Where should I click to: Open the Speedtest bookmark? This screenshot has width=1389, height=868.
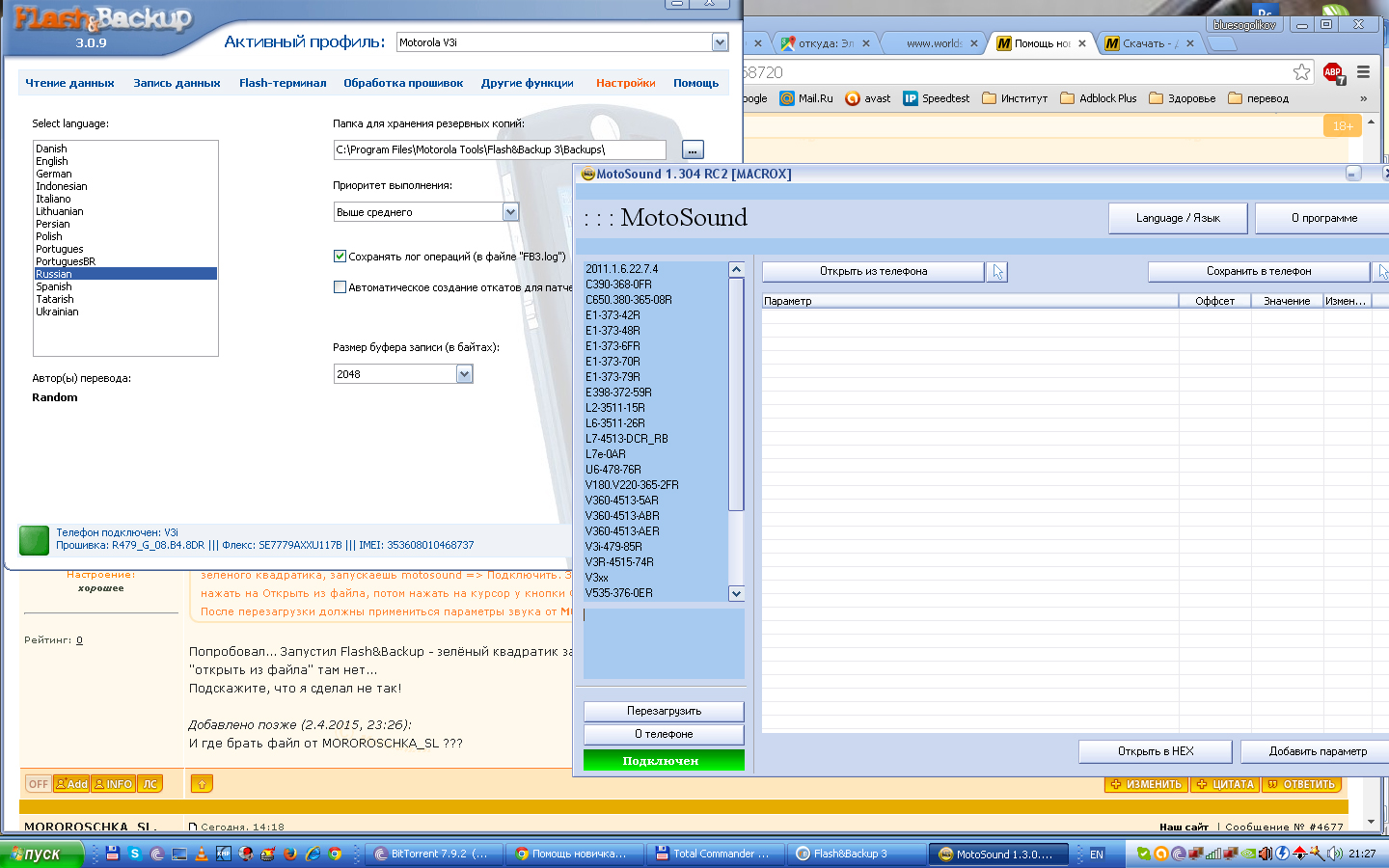click(937, 98)
